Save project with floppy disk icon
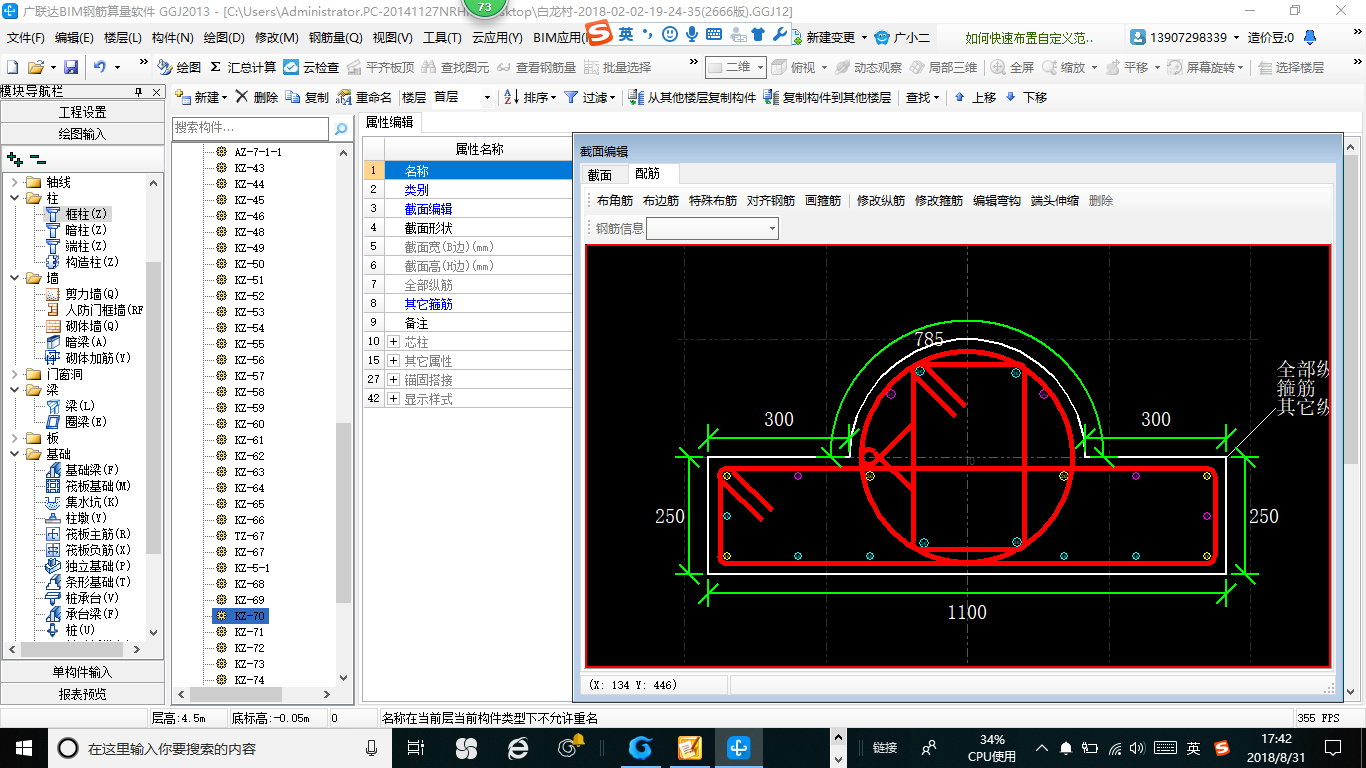The image size is (1366, 768). 71,67
